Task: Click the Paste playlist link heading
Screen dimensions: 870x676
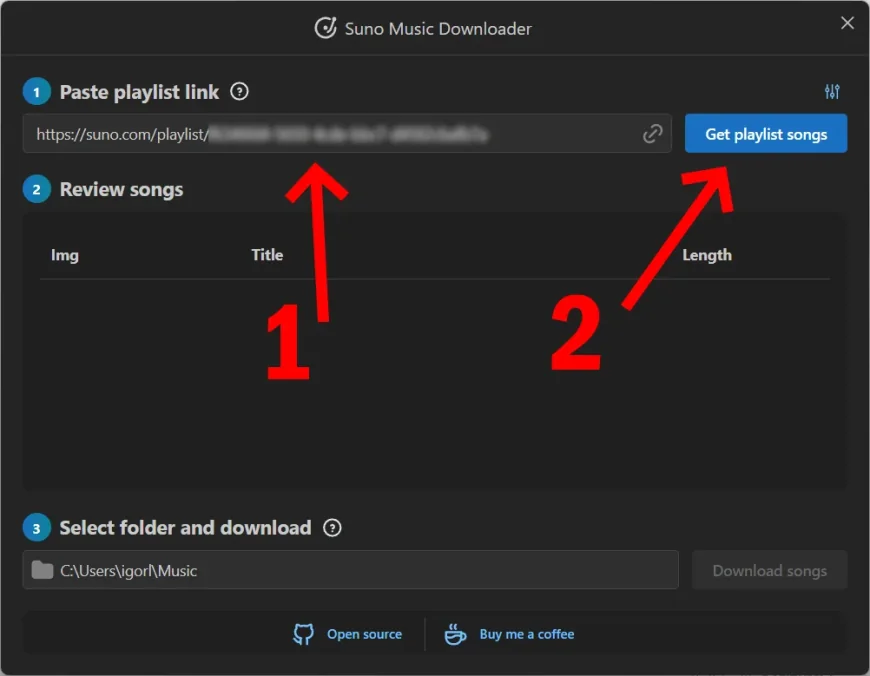Action: 139,92
